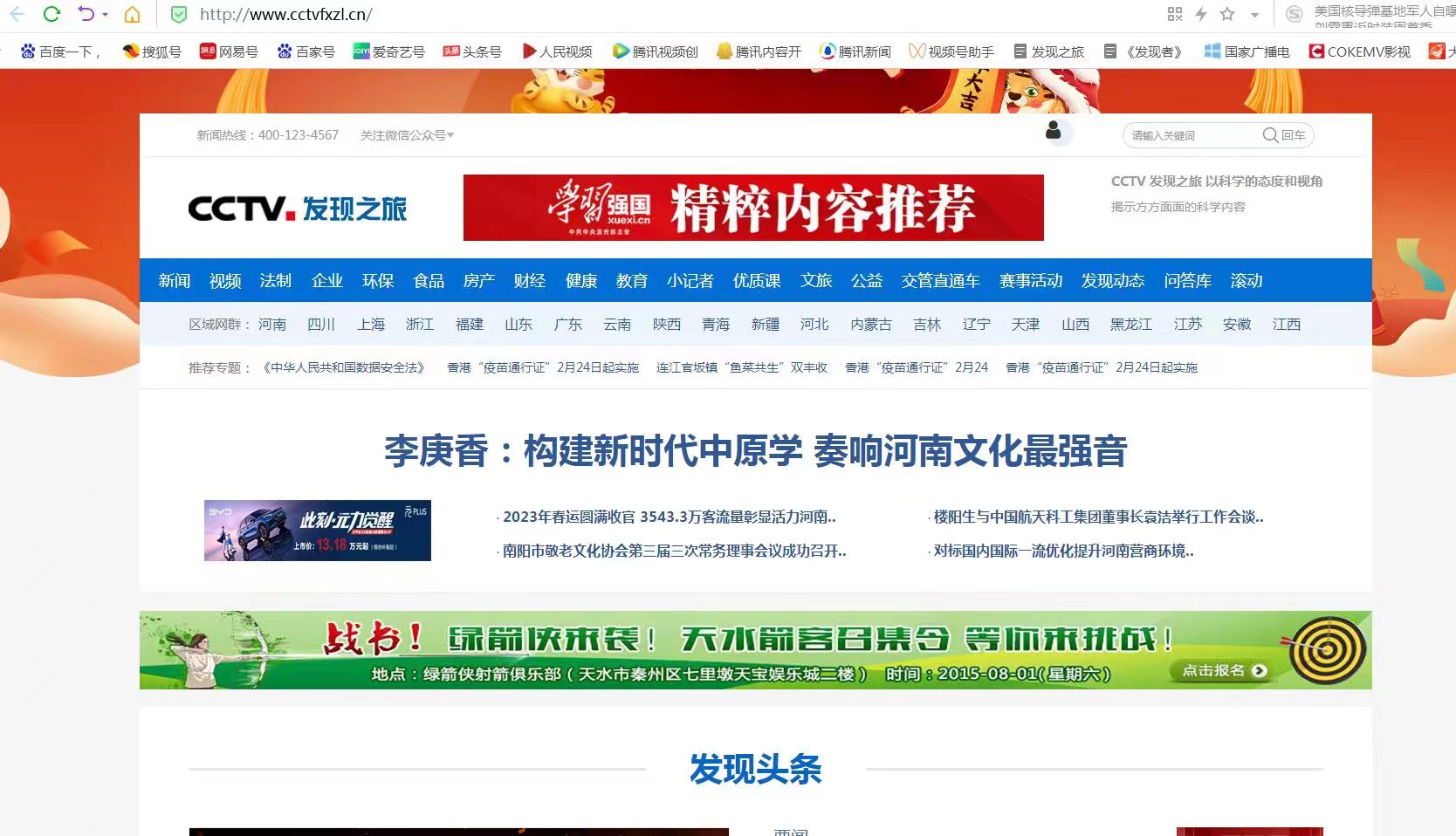
Task: Click the address bar URL
Action: (x=285, y=14)
